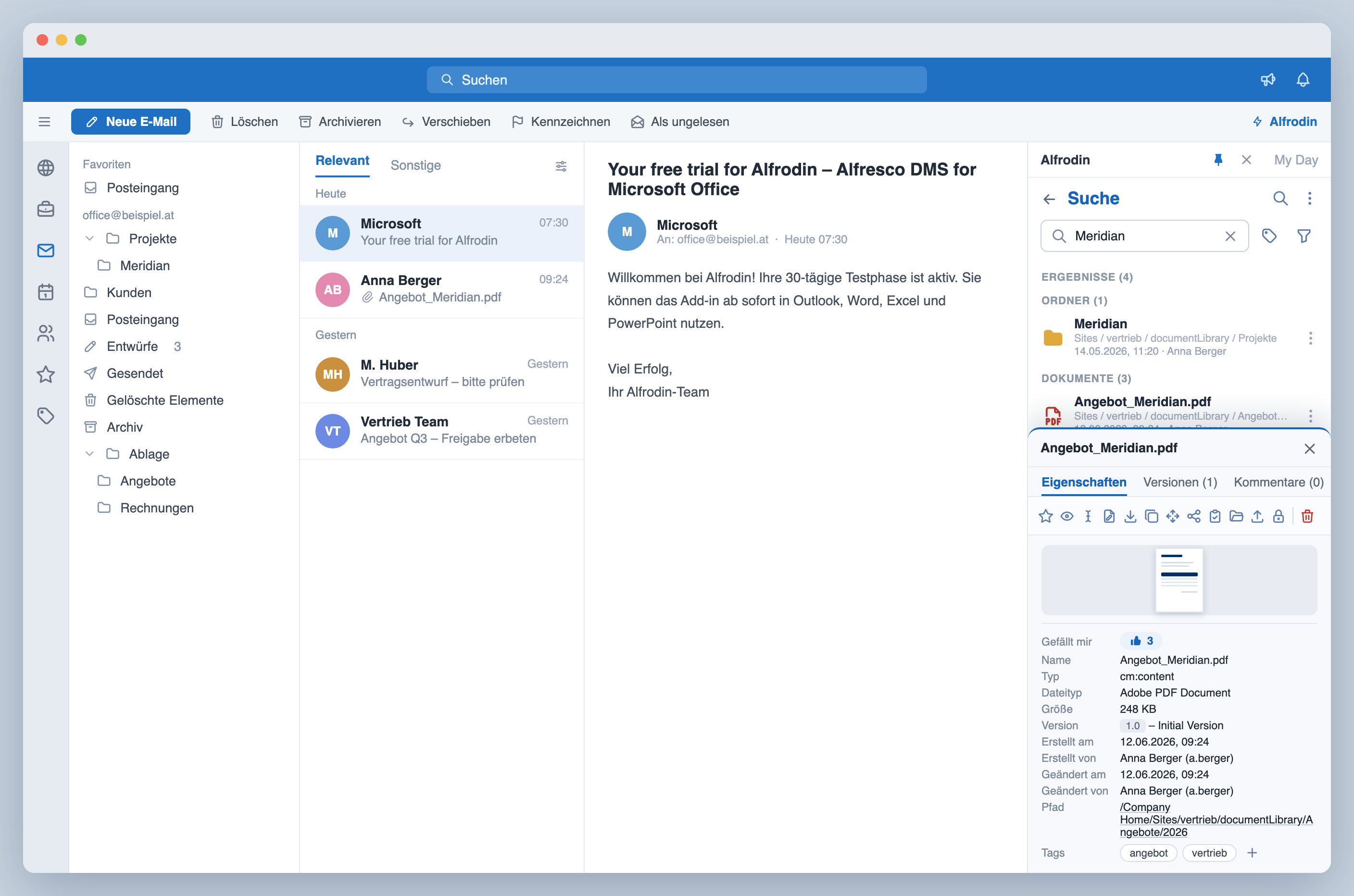
Task: Click the Neue E-Mail button
Action: 130,122
